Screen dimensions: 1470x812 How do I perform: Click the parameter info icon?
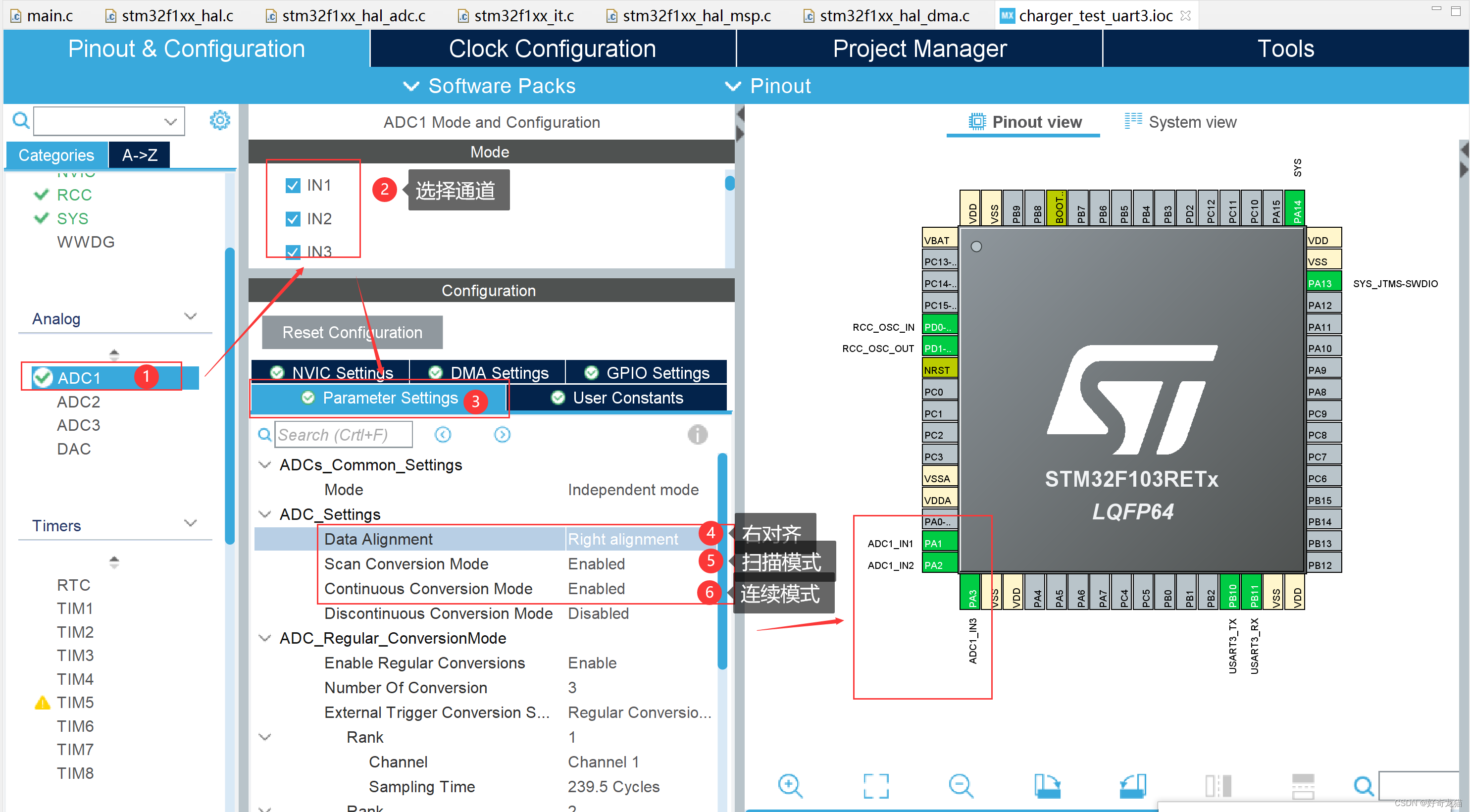(x=697, y=435)
